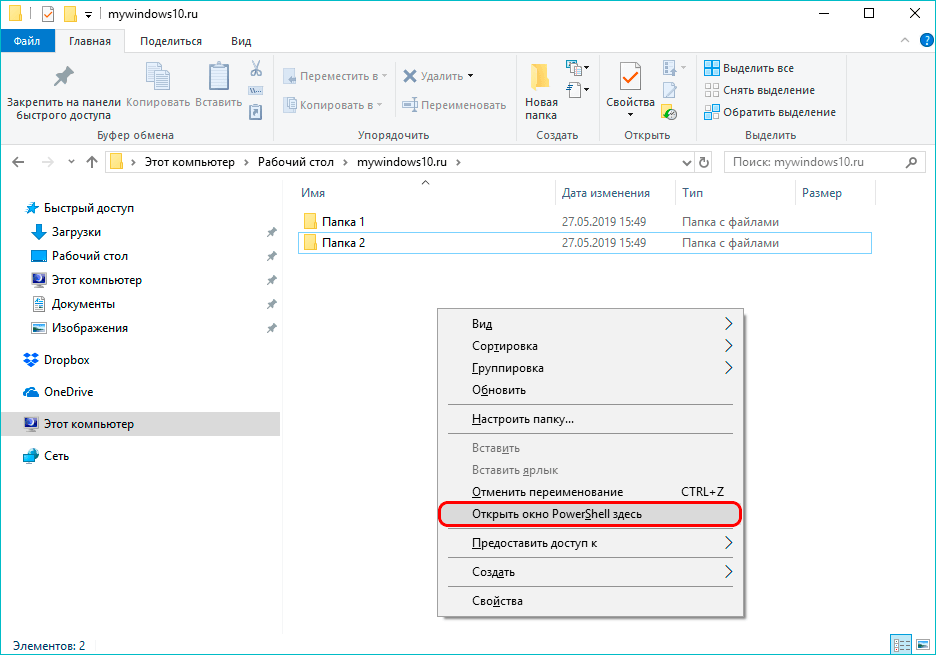Click the Paste clipboard icon
Screen dimensions: 936x655
click(218, 80)
